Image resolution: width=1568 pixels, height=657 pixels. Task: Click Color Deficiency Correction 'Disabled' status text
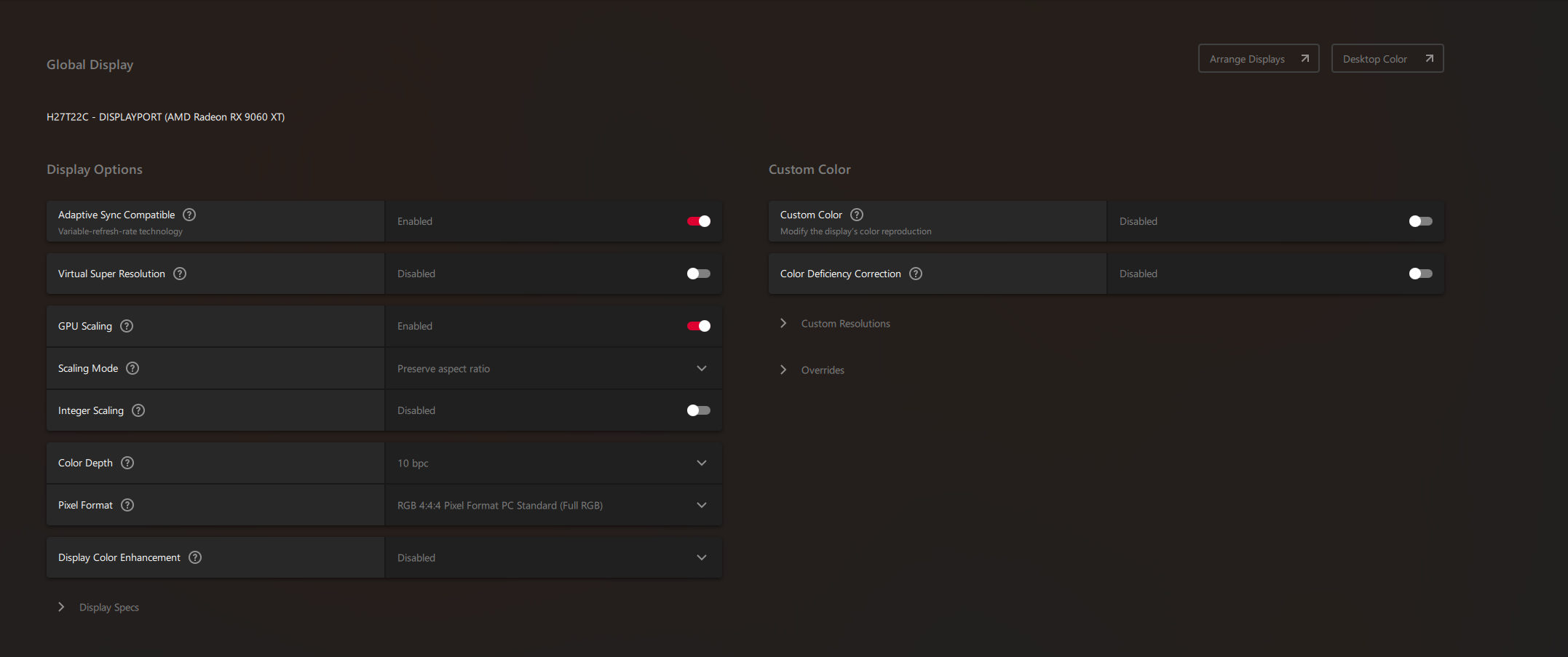pos(1139,274)
